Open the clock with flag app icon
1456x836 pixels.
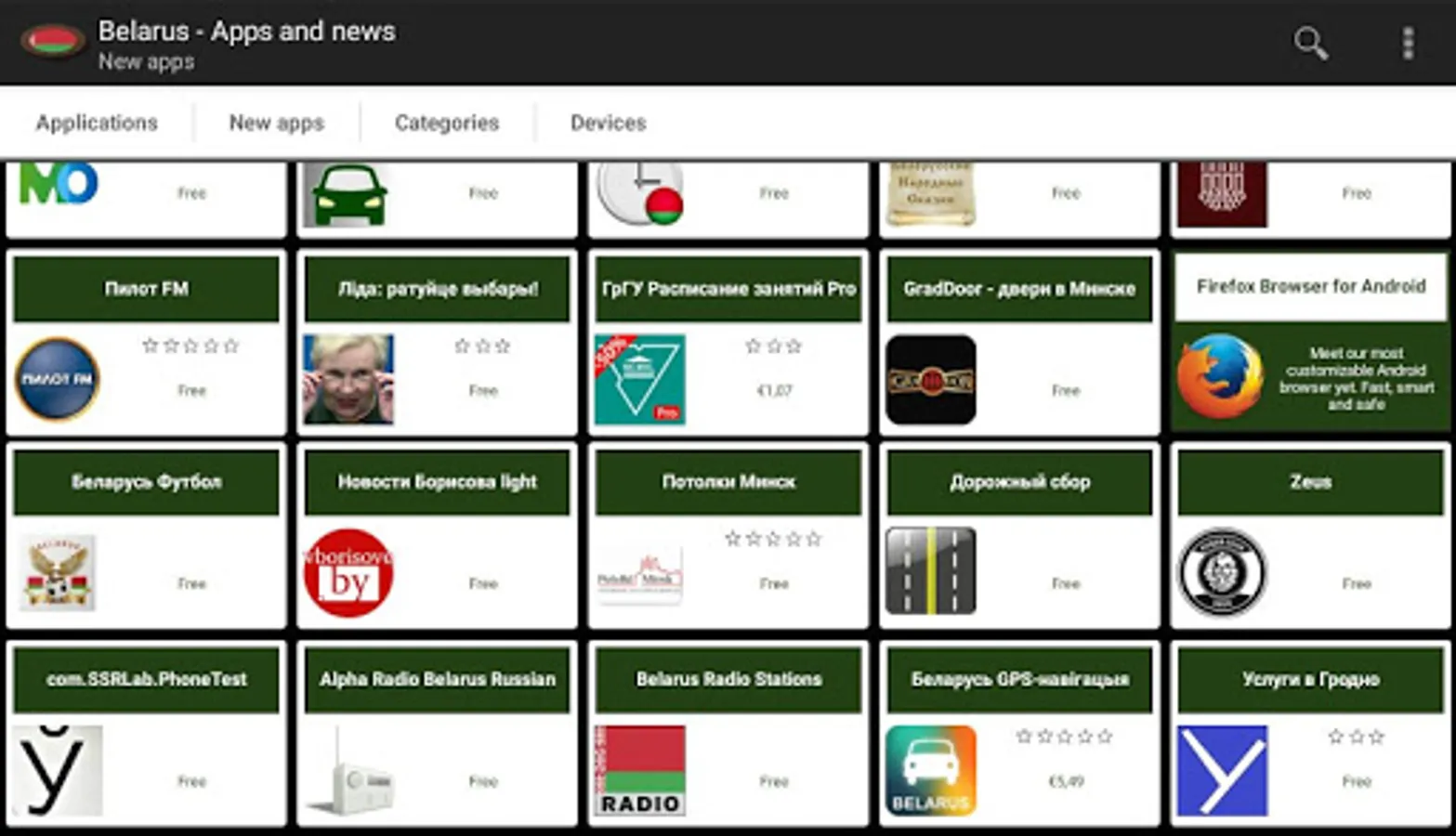(640, 193)
